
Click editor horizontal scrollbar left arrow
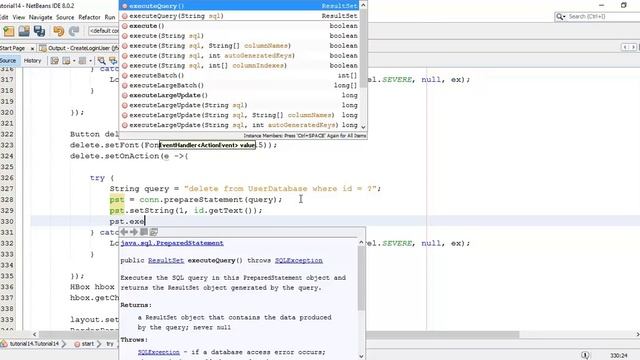[x=34, y=334]
